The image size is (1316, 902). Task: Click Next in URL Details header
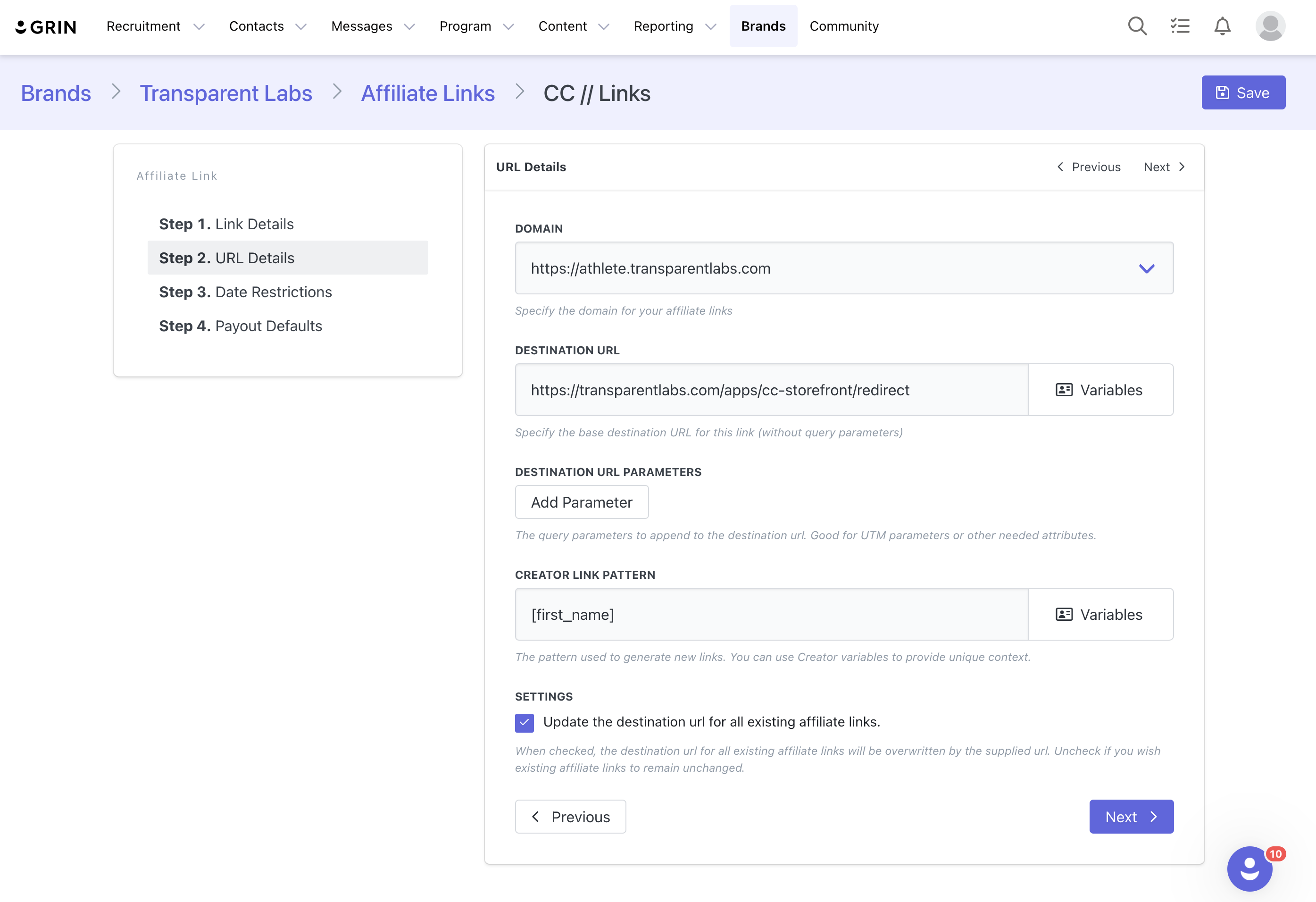(x=1164, y=167)
